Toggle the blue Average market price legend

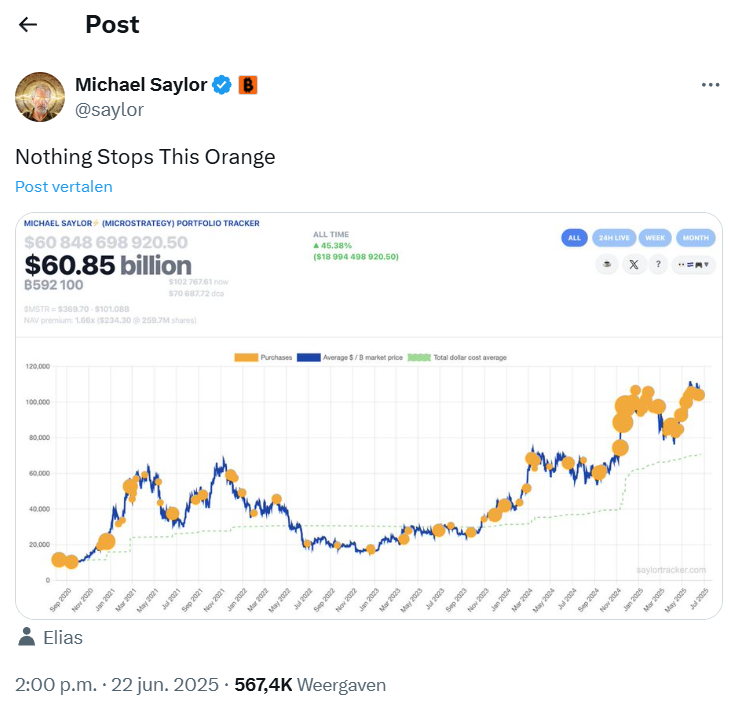(309, 357)
